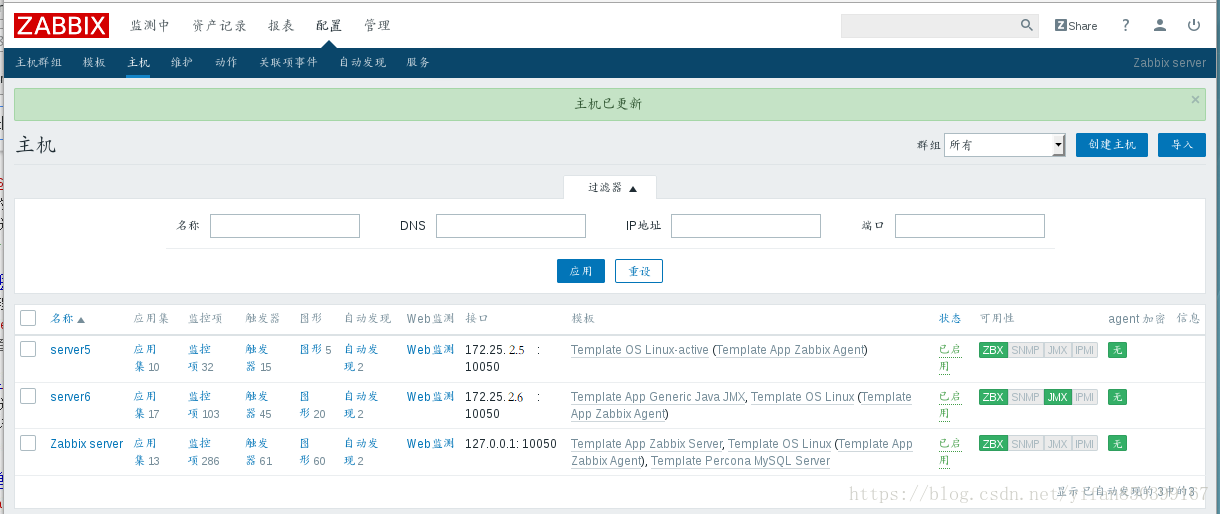The width and height of the screenshot is (1220, 514).
Task: Click the Import button (导入)
Action: (x=1182, y=145)
